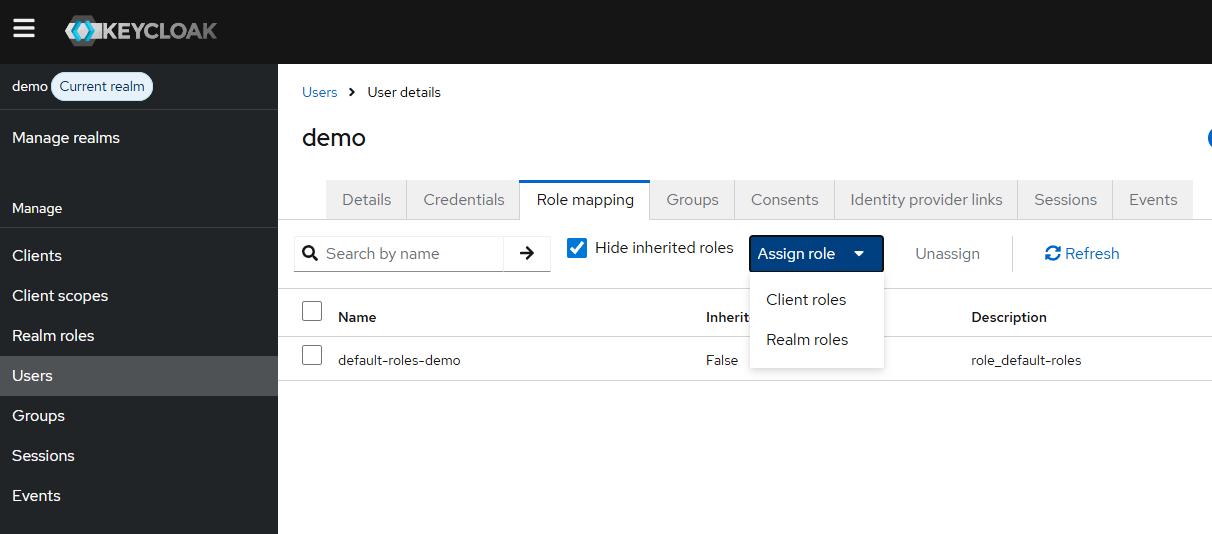Choose Realm roles from dropdown
Screen dimensions: 1212x534
point(816,340)
